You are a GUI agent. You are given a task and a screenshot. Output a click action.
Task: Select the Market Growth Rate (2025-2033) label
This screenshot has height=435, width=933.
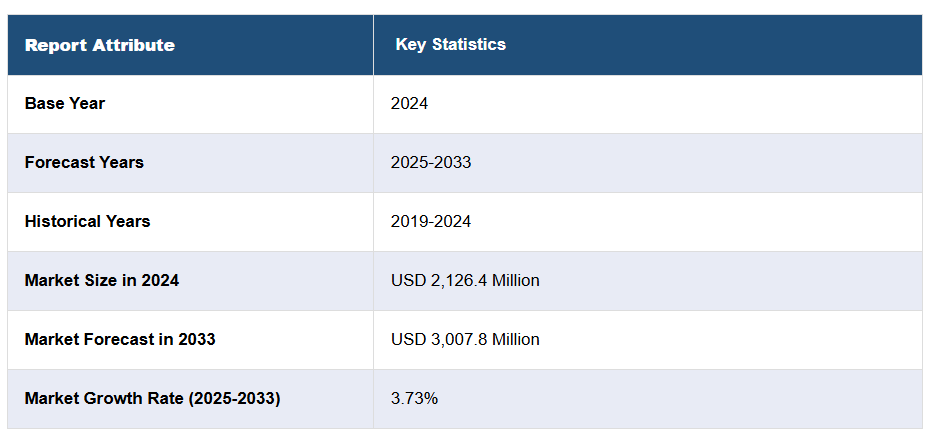point(152,398)
